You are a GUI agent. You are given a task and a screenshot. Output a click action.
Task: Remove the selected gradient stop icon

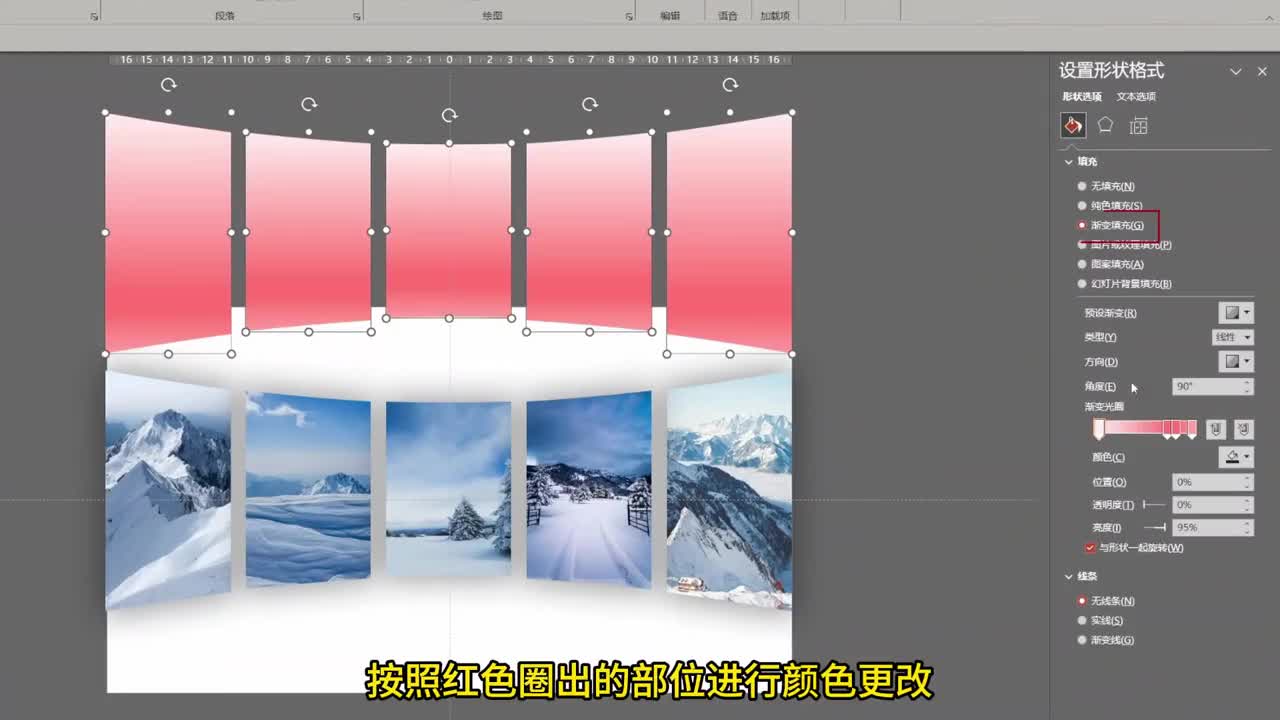pyautogui.click(x=1245, y=428)
